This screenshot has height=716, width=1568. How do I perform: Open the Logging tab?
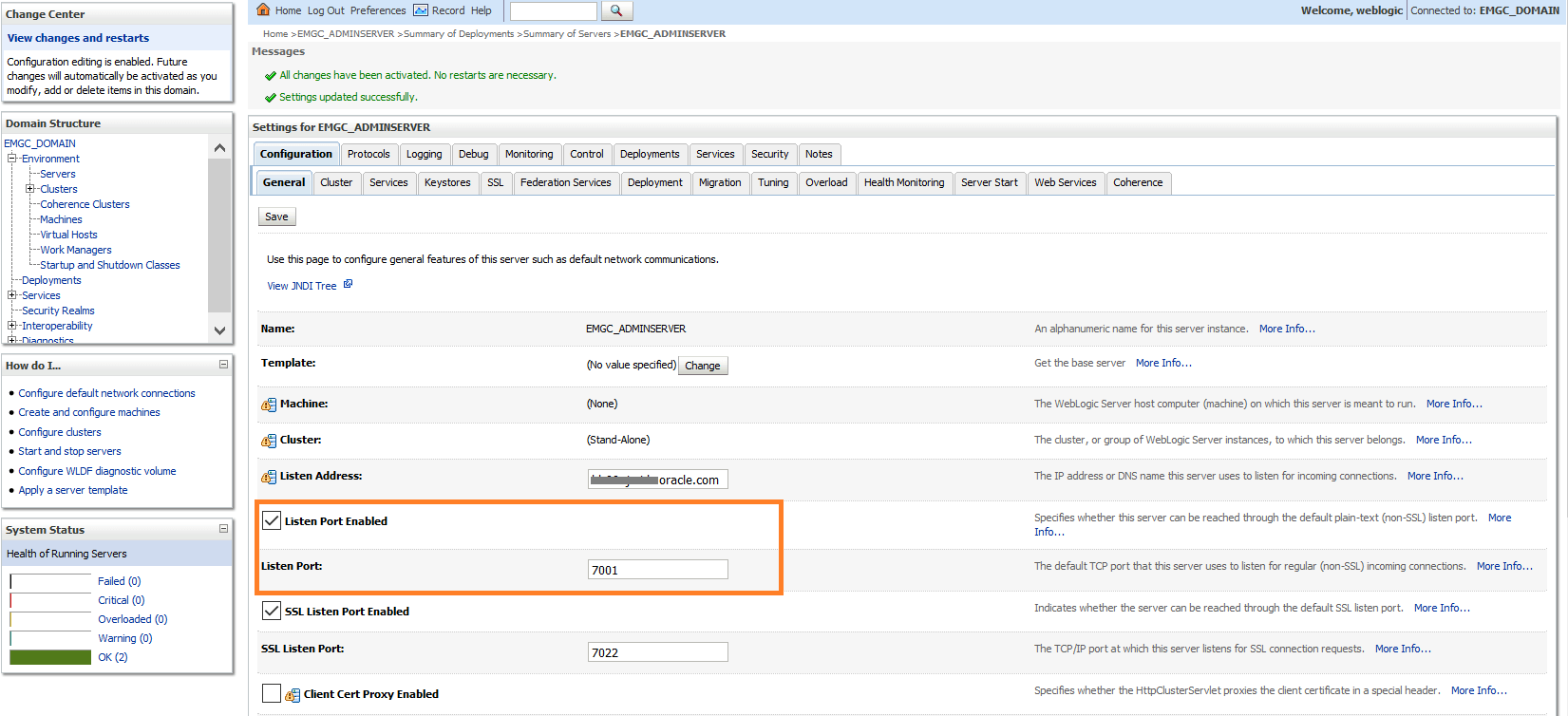click(424, 154)
